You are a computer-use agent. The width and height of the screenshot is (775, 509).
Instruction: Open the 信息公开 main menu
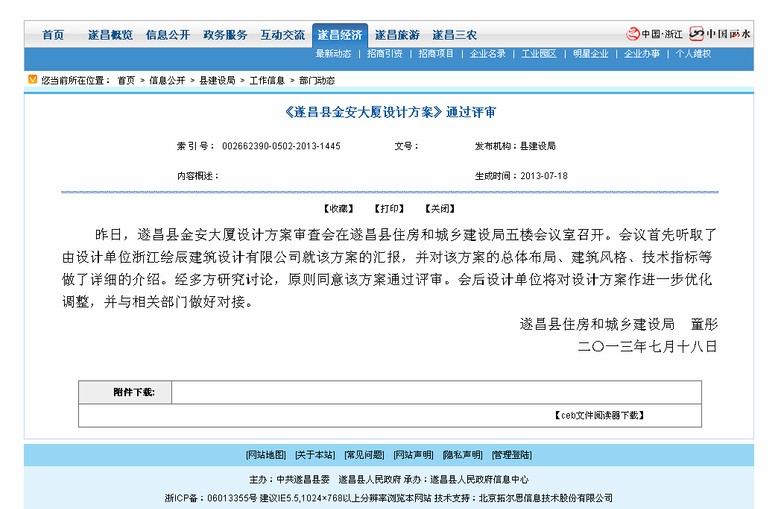[x=167, y=35]
